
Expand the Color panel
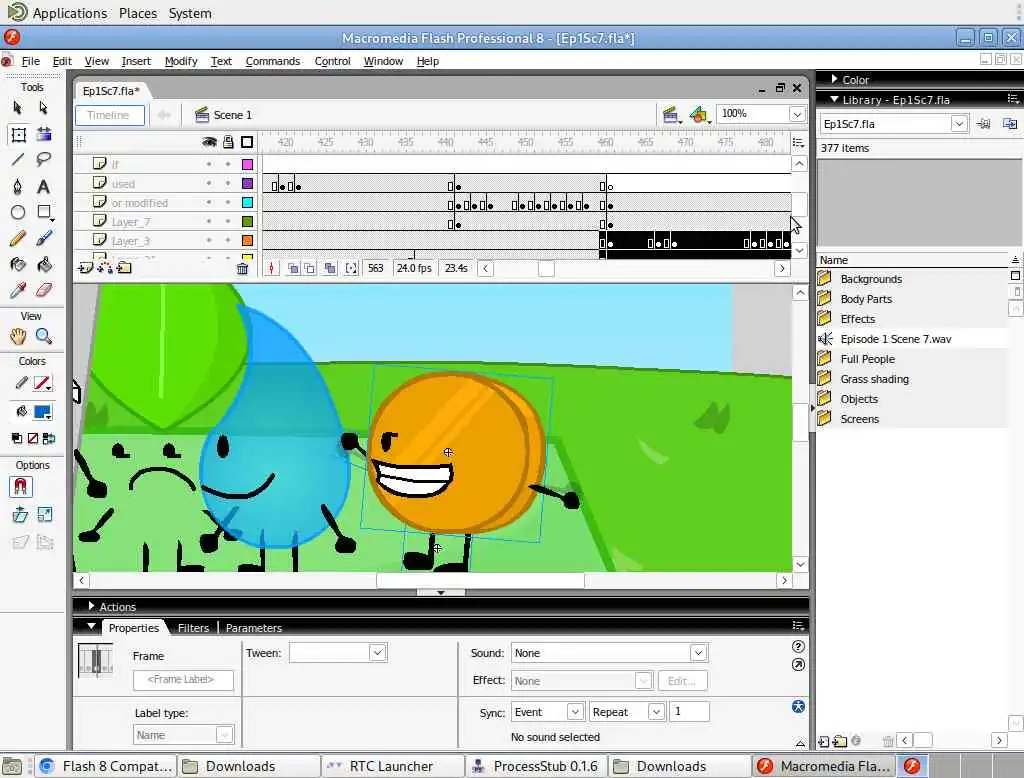tap(835, 79)
